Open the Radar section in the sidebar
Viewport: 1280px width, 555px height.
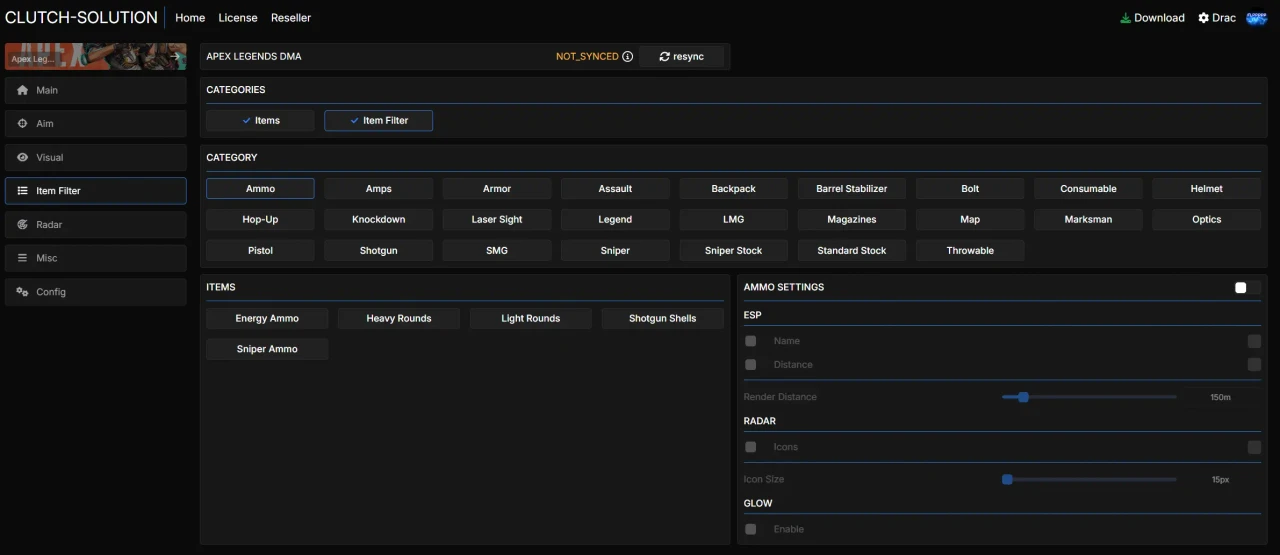[95, 225]
